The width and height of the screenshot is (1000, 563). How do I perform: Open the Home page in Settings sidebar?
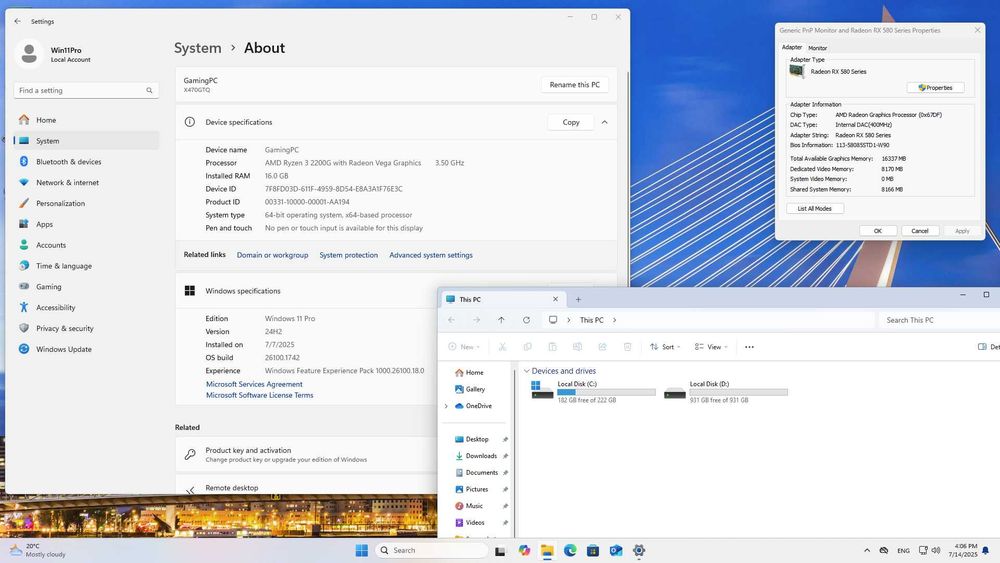[86, 120]
